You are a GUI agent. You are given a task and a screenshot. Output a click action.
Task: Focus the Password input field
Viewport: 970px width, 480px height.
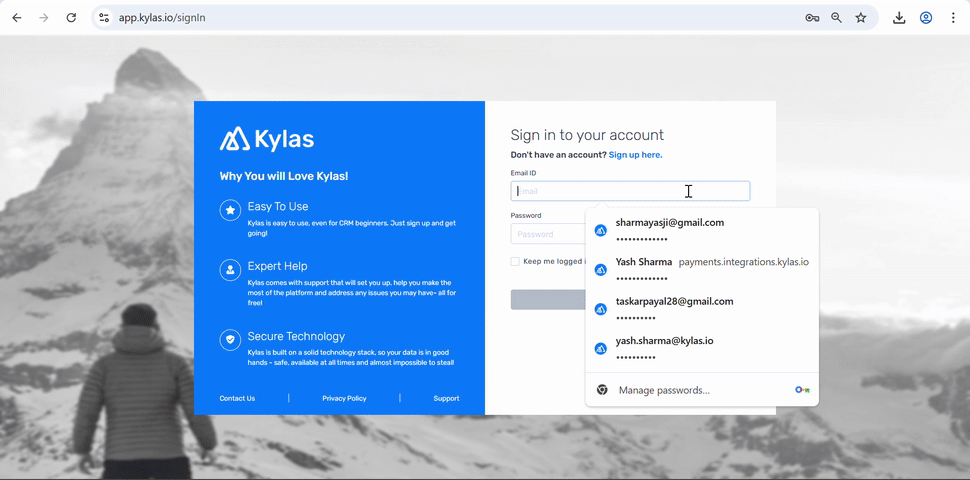[547, 234]
